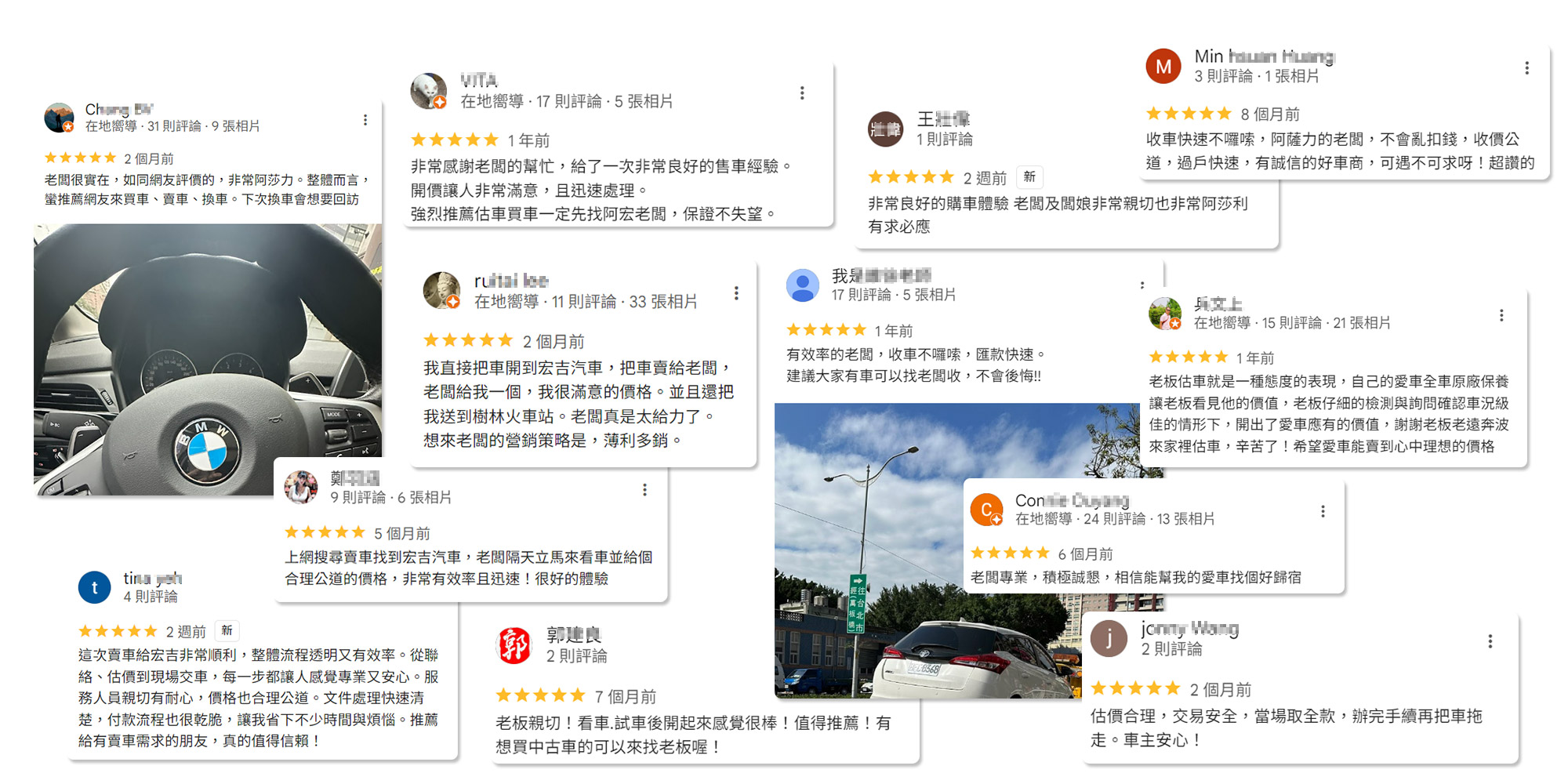Click the brown j avatar of jonny Wang
The image size is (1568, 784).
(1109, 638)
